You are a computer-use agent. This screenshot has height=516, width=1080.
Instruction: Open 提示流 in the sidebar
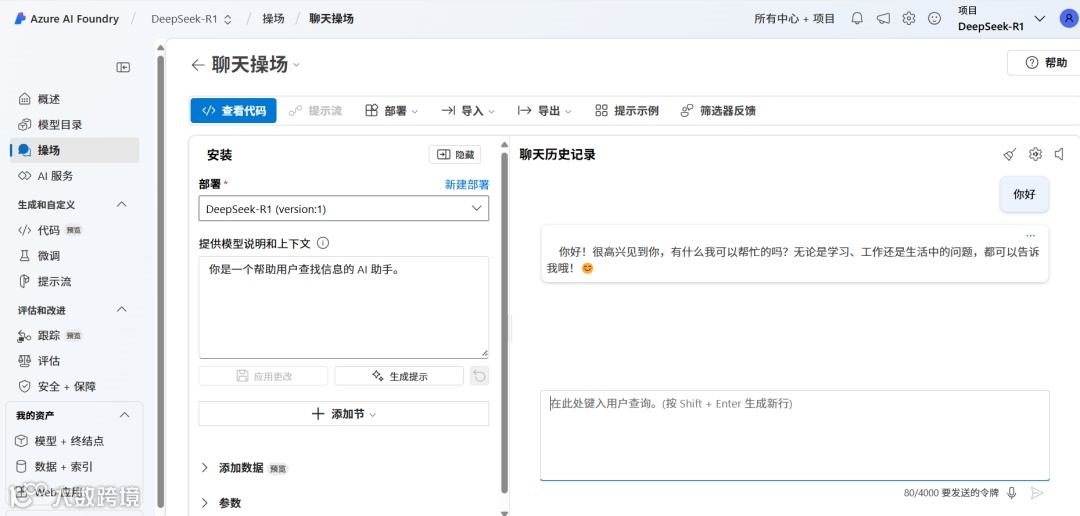74,281
